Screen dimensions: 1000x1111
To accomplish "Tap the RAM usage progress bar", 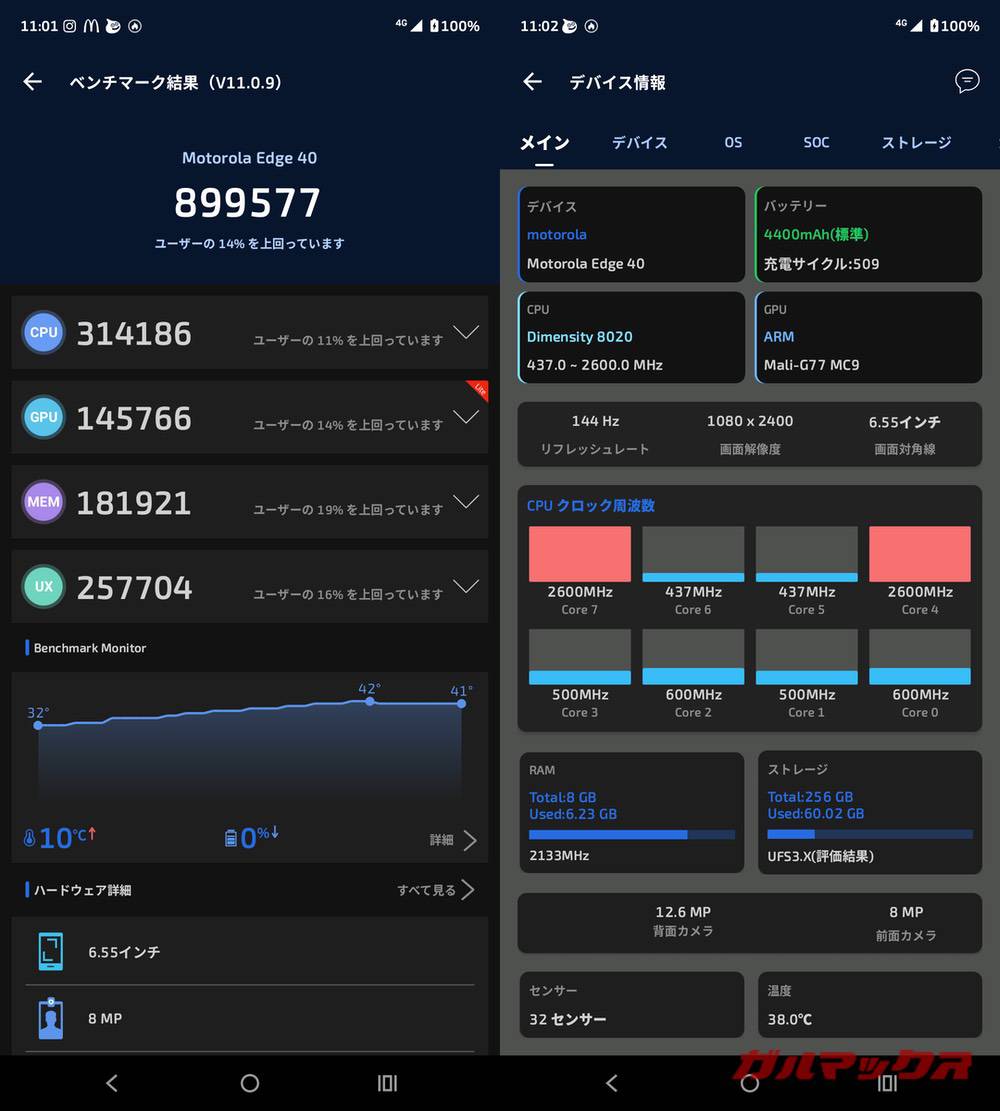I will pyautogui.click(x=631, y=834).
